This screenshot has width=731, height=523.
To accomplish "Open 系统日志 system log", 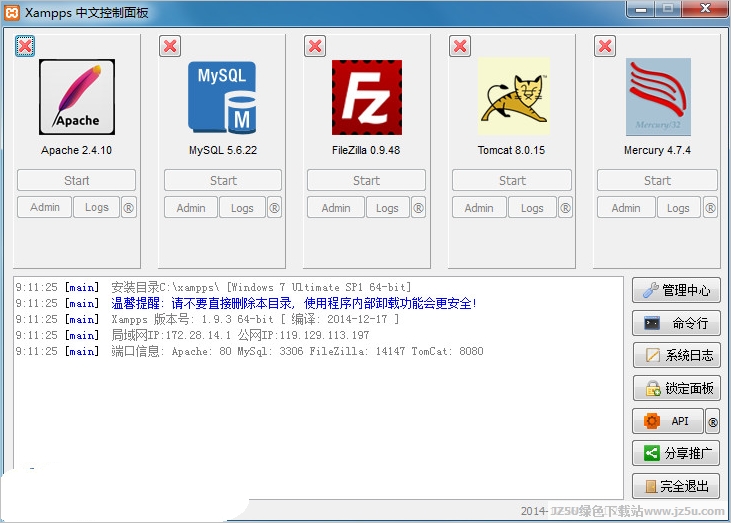I will [x=676, y=355].
